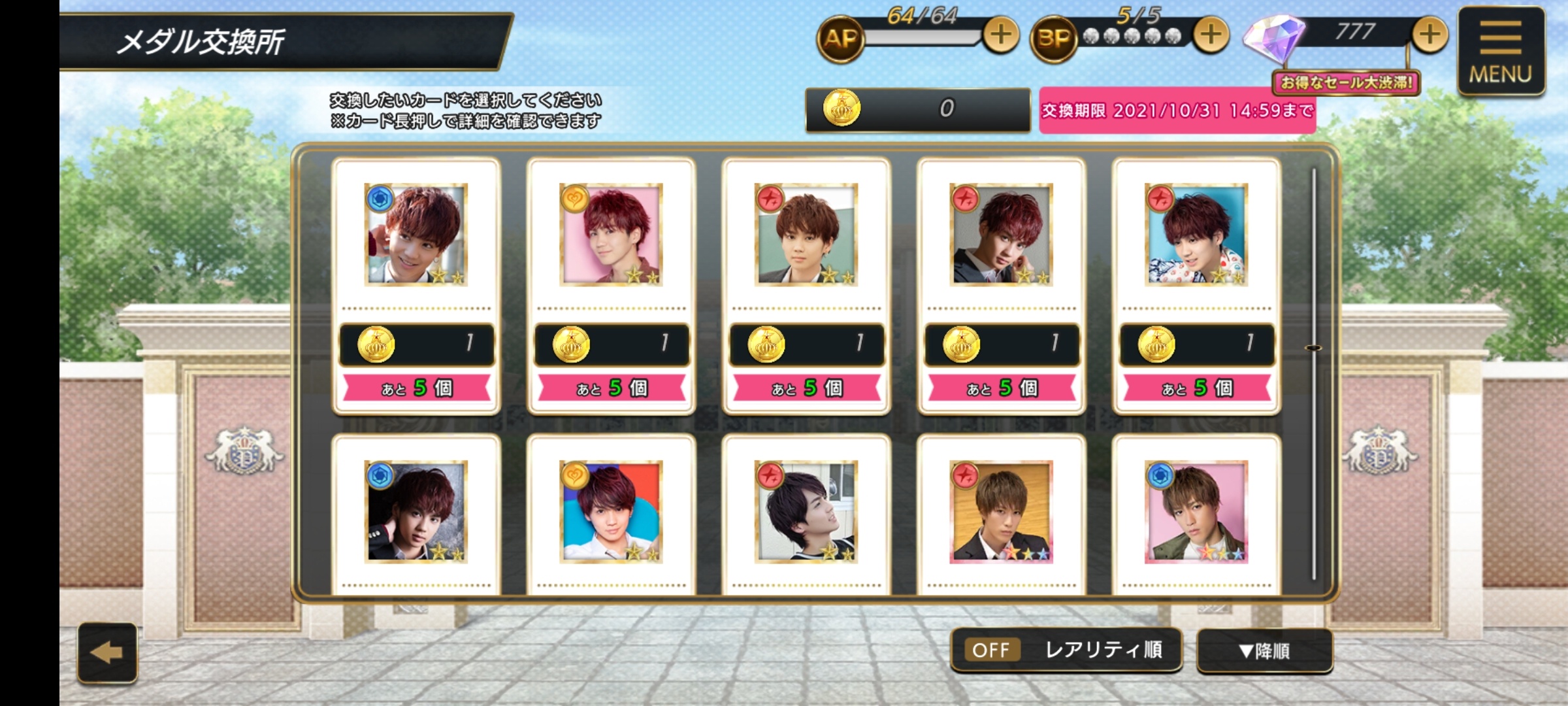Viewport: 1568px width, 706px height.
Task: Open the お得なセール sale banner
Action: 1346,83
